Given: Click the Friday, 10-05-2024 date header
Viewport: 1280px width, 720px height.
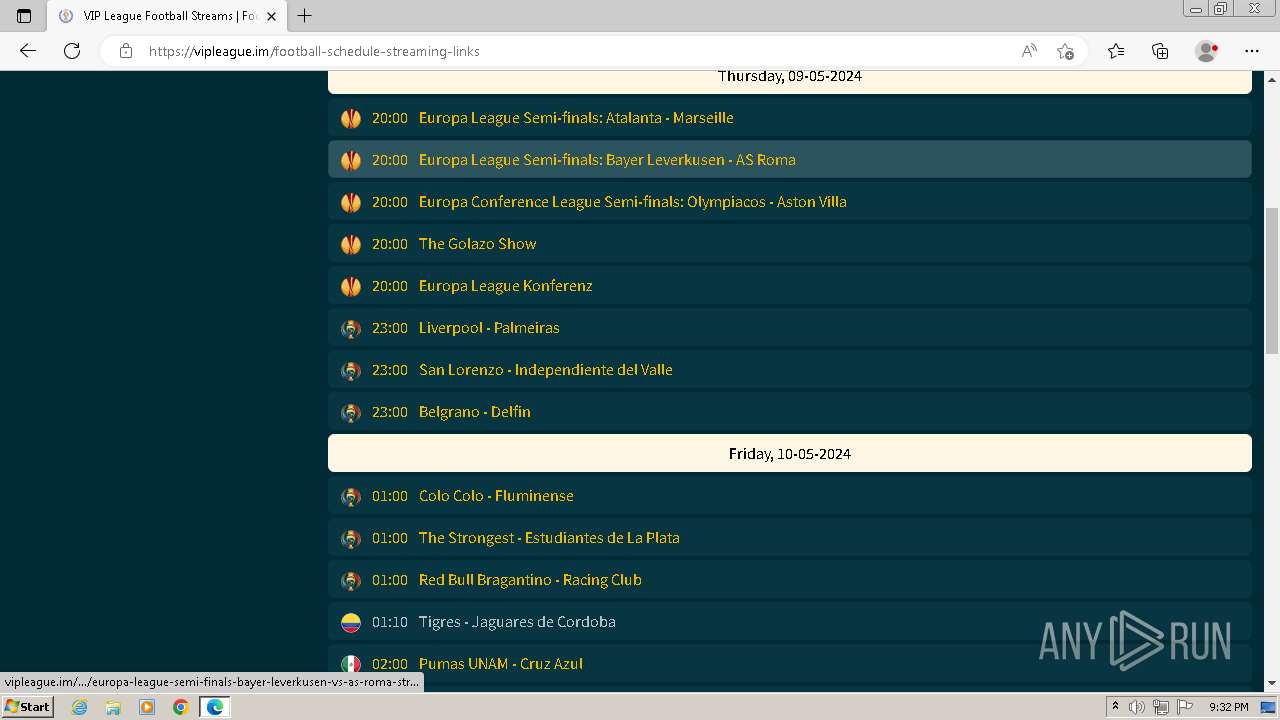Looking at the screenshot, I should [790, 453].
